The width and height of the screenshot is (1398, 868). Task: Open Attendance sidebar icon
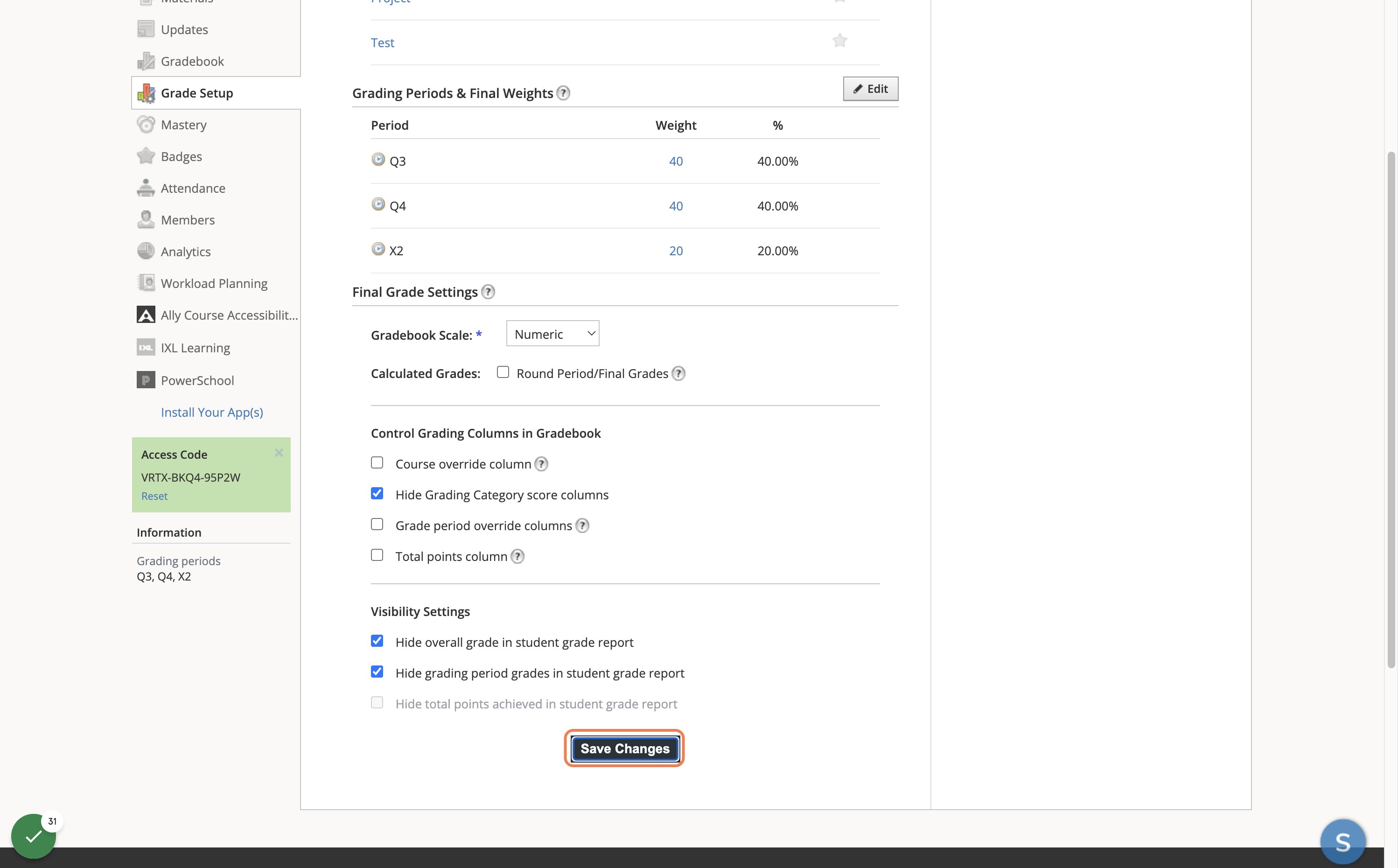point(146,188)
